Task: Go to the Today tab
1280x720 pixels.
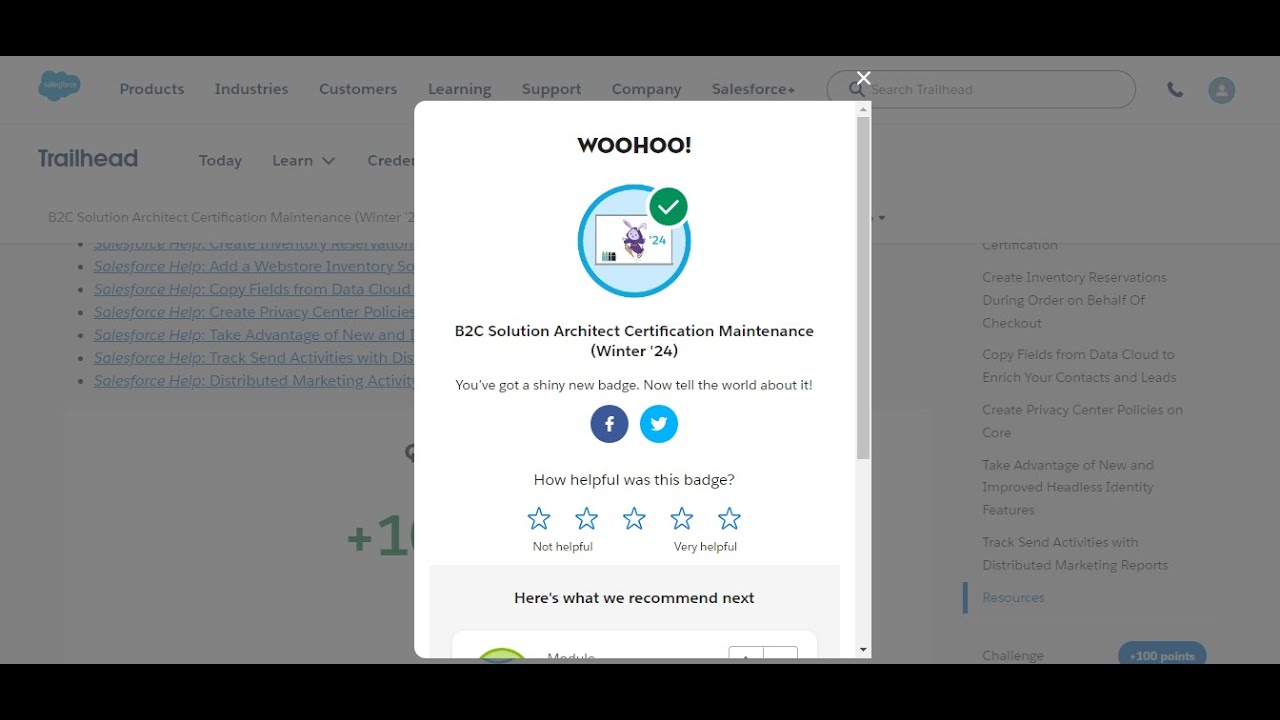Action: (220, 161)
